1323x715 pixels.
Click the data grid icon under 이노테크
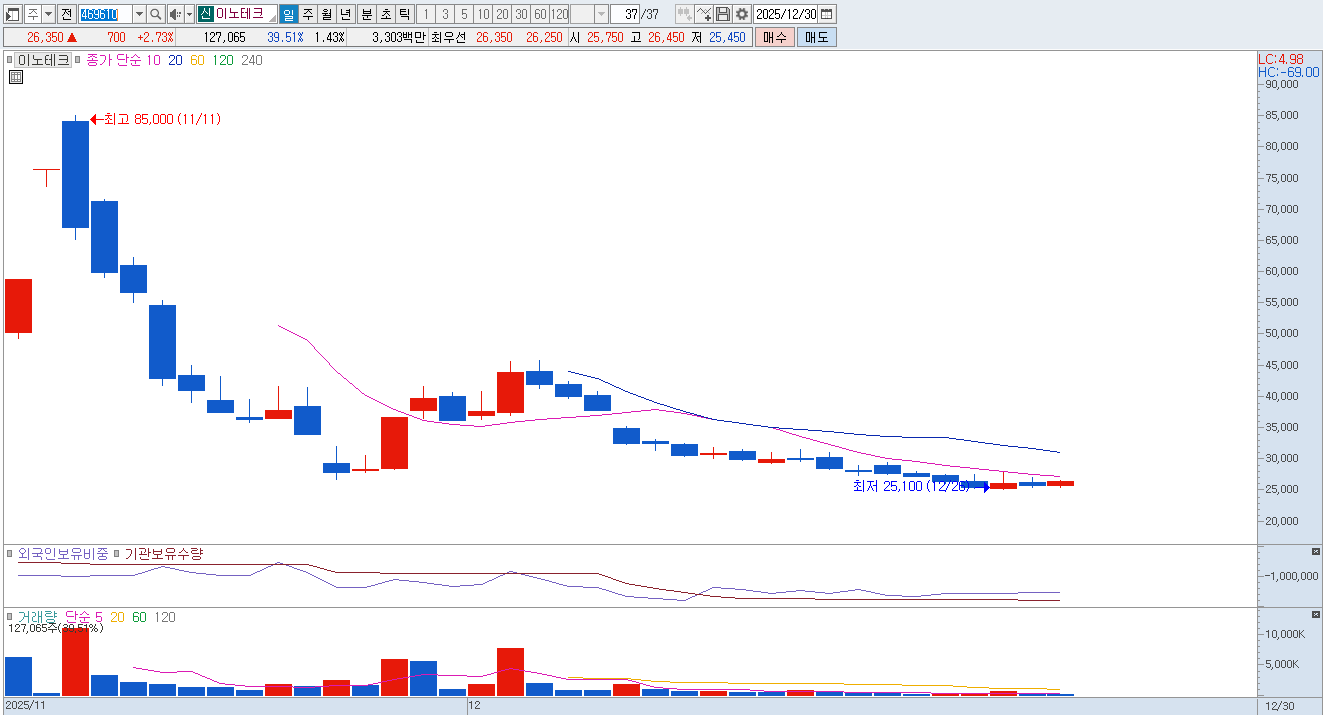pyautogui.click(x=16, y=77)
